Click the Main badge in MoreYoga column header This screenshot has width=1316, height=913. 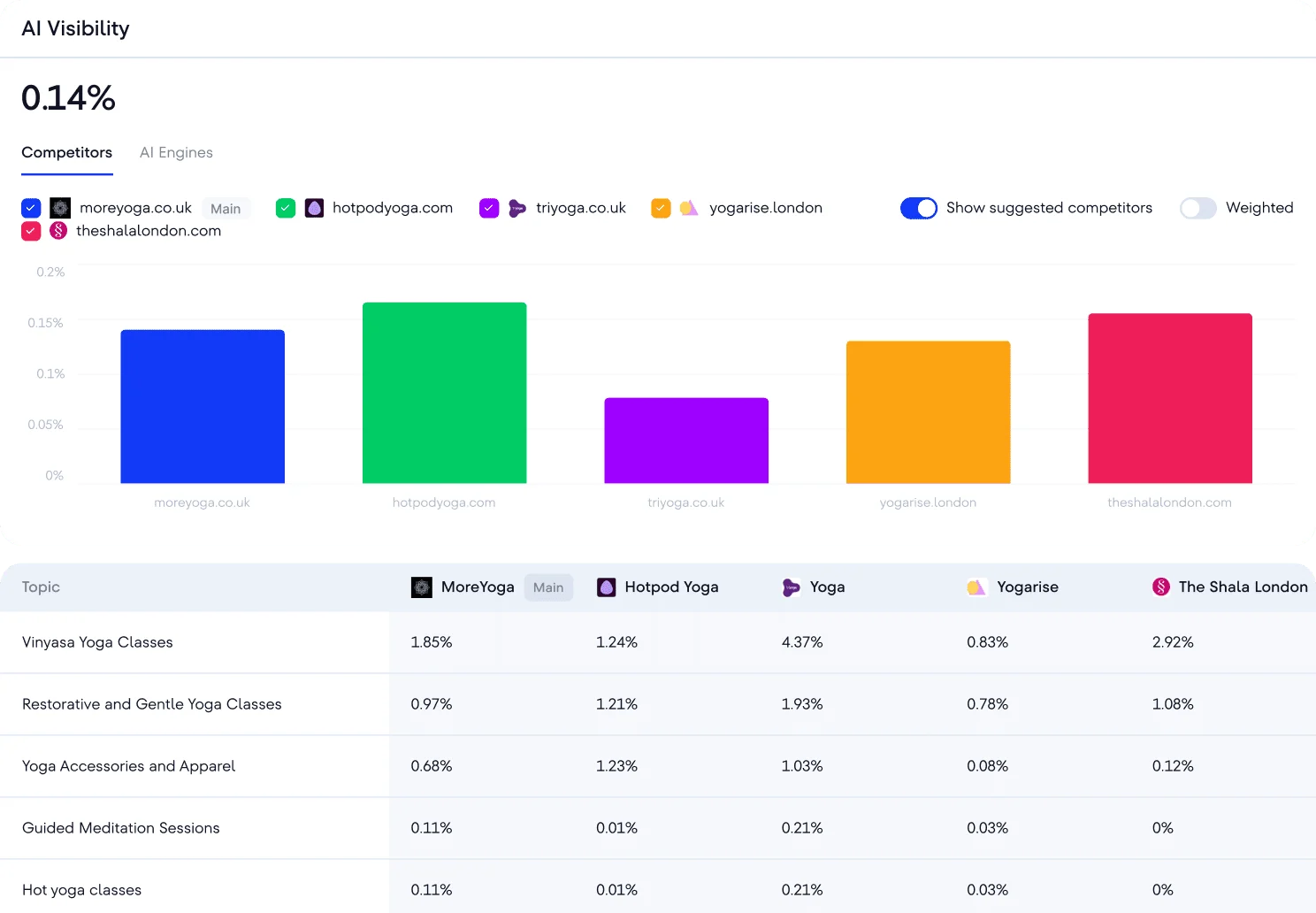(548, 587)
